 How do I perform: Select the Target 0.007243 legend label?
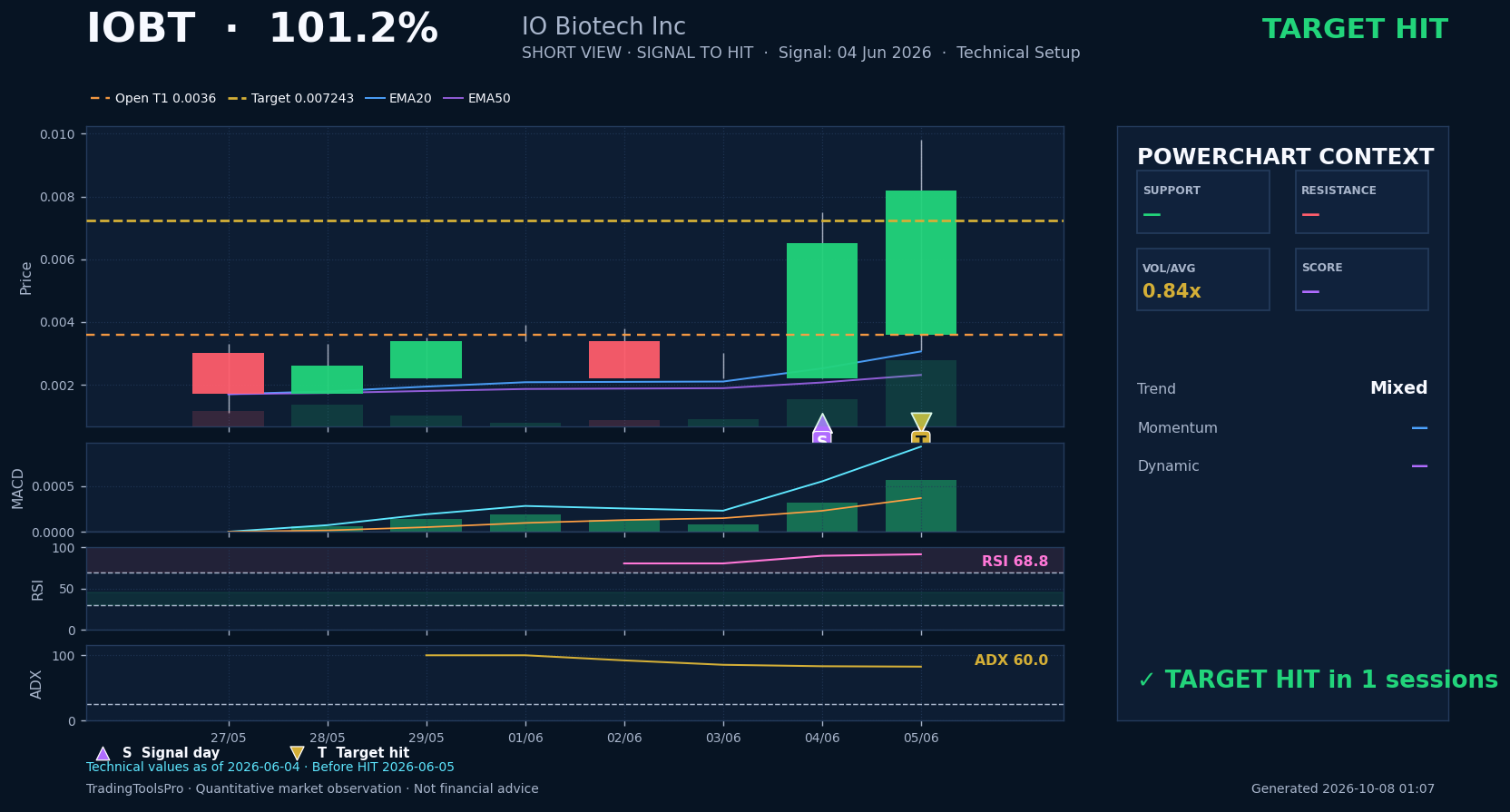coord(302,98)
